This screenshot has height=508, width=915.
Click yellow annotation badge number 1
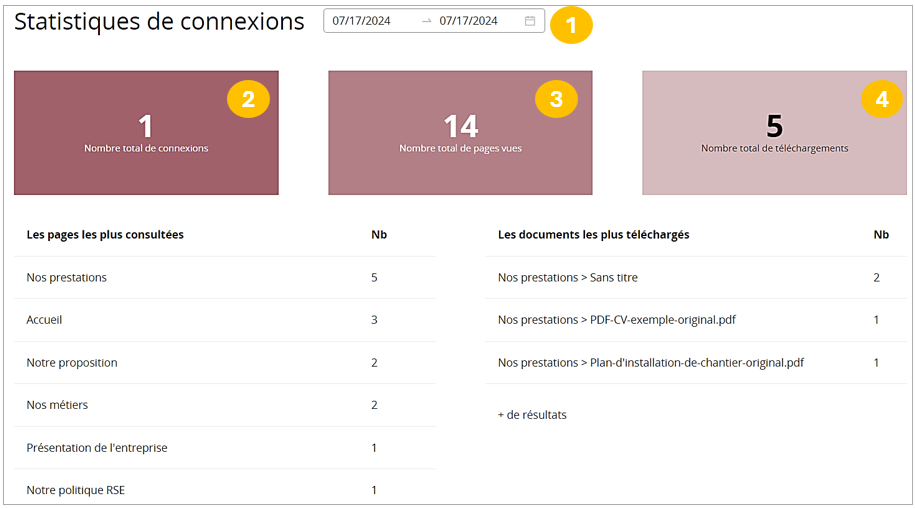click(571, 26)
